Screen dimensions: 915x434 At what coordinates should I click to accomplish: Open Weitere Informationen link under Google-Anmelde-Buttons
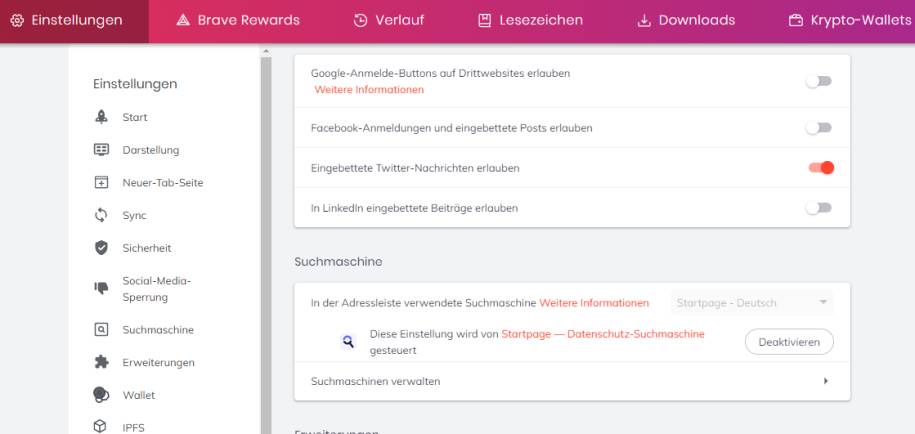click(369, 90)
